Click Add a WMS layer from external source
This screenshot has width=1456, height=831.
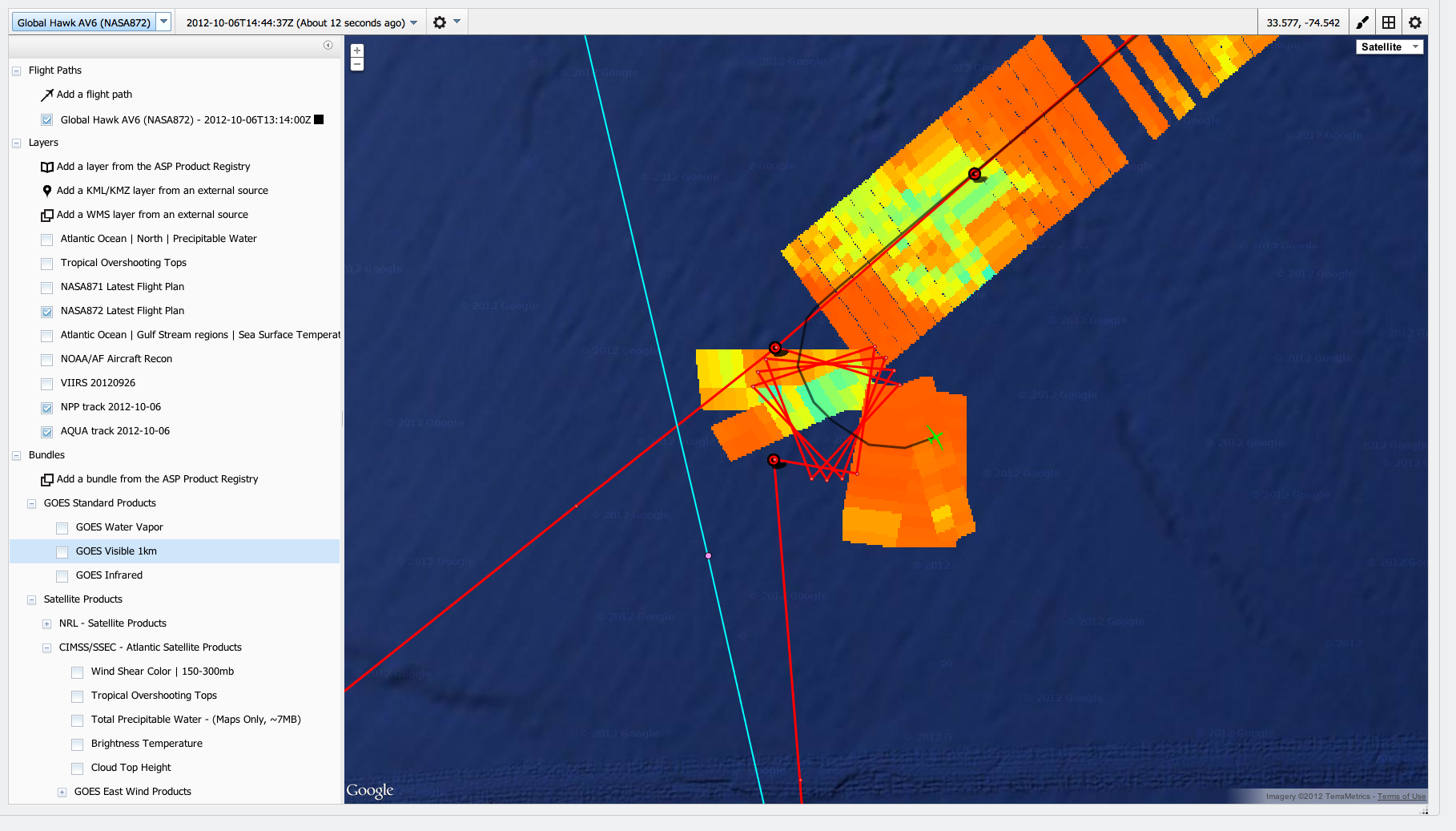(x=151, y=215)
